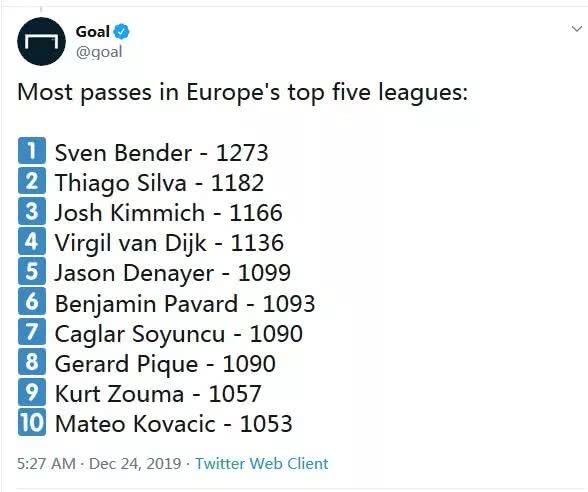Click the number 6 keycap emoji
Viewport: 588px width, 492px height.
(x=32, y=301)
